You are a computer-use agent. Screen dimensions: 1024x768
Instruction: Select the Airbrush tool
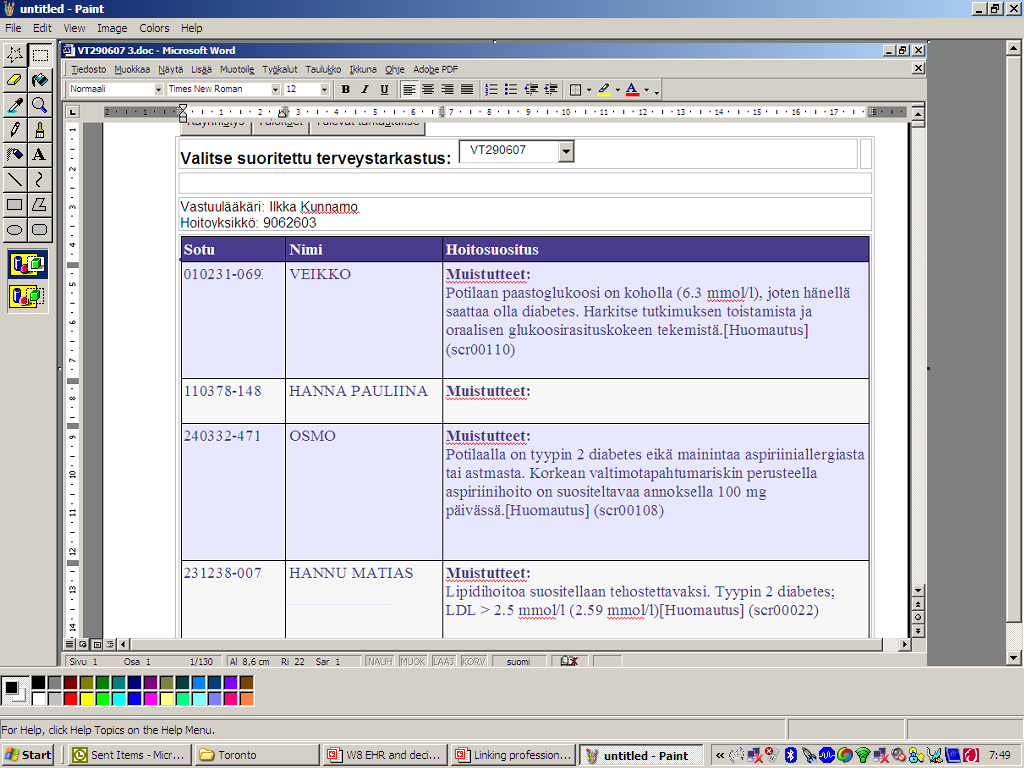coord(14,154)
